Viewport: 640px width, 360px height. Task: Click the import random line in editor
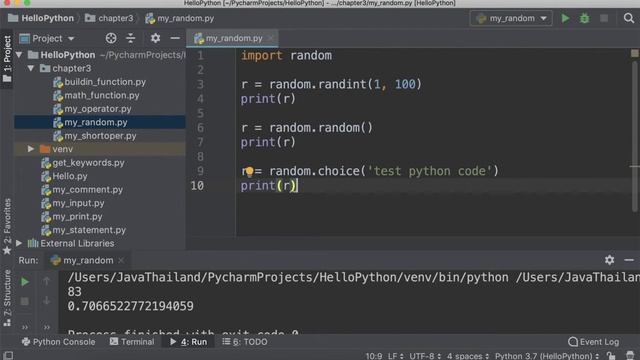click(286, 56)
